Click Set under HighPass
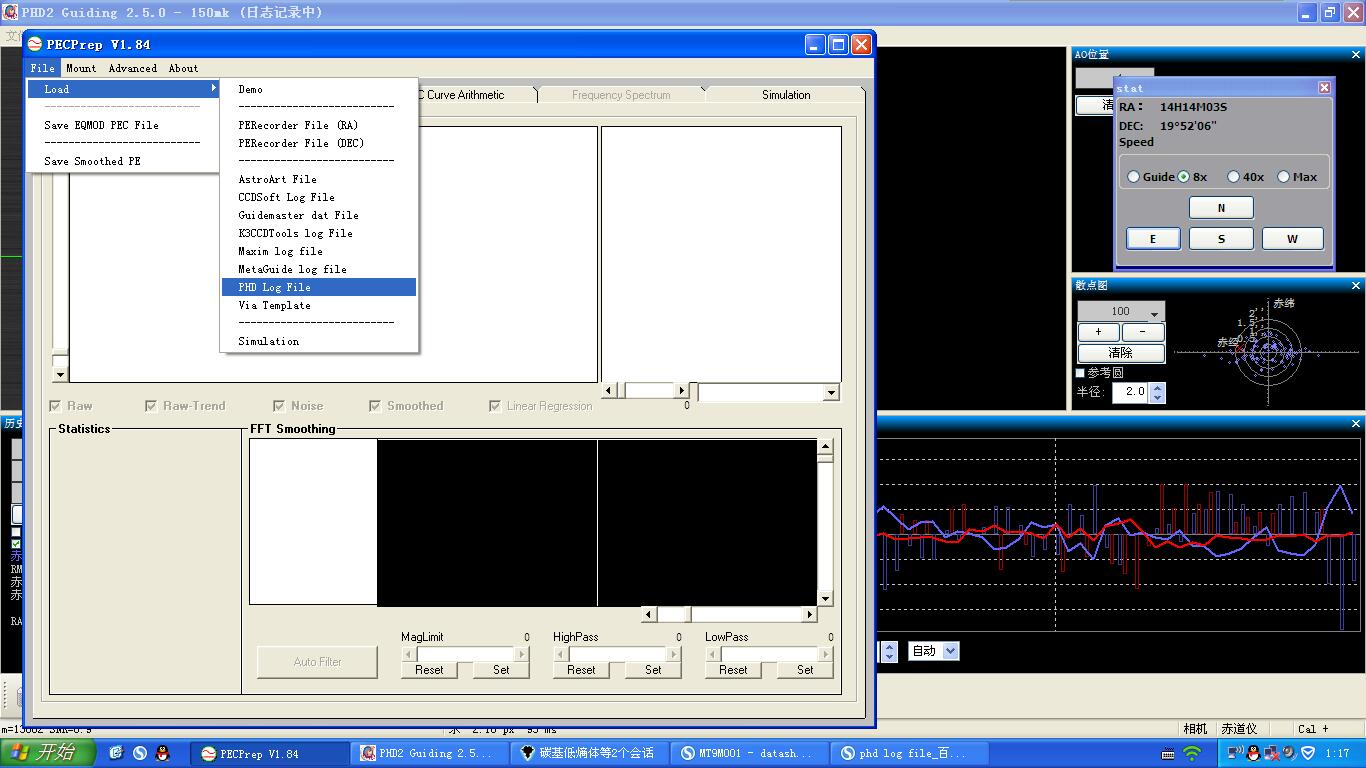 653,670
